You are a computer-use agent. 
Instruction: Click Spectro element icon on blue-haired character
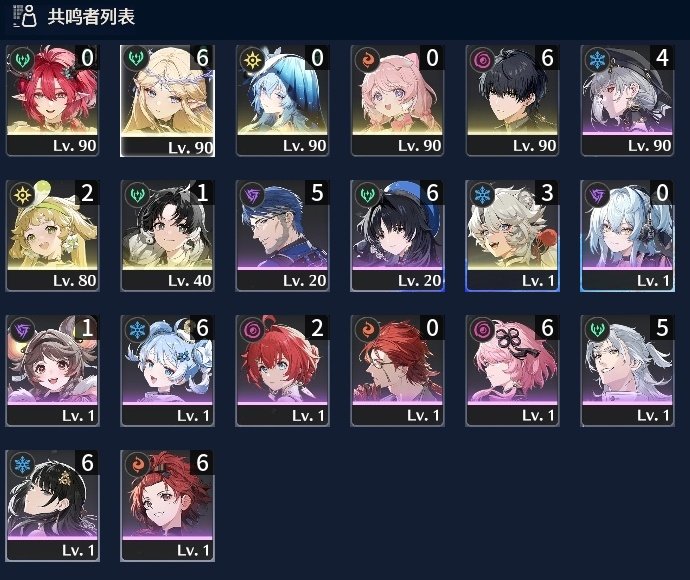[x=252, y=59]
